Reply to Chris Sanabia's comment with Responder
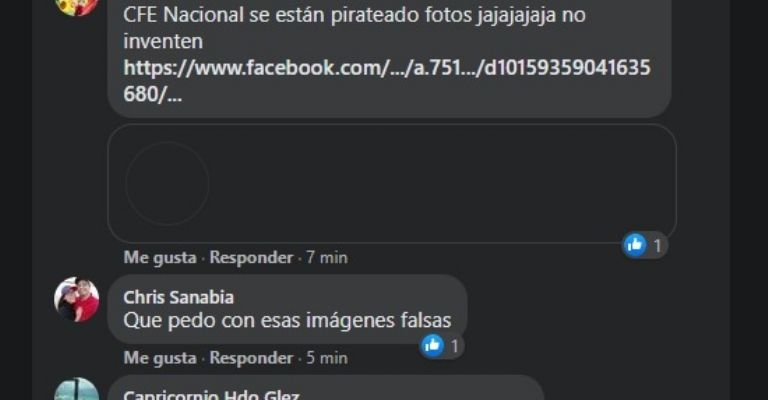768x400 pixels. (x=251, y=358)
